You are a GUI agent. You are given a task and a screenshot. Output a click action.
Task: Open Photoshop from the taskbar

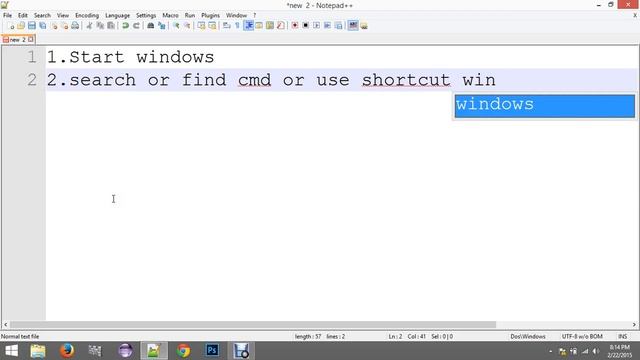coord(212,350)
